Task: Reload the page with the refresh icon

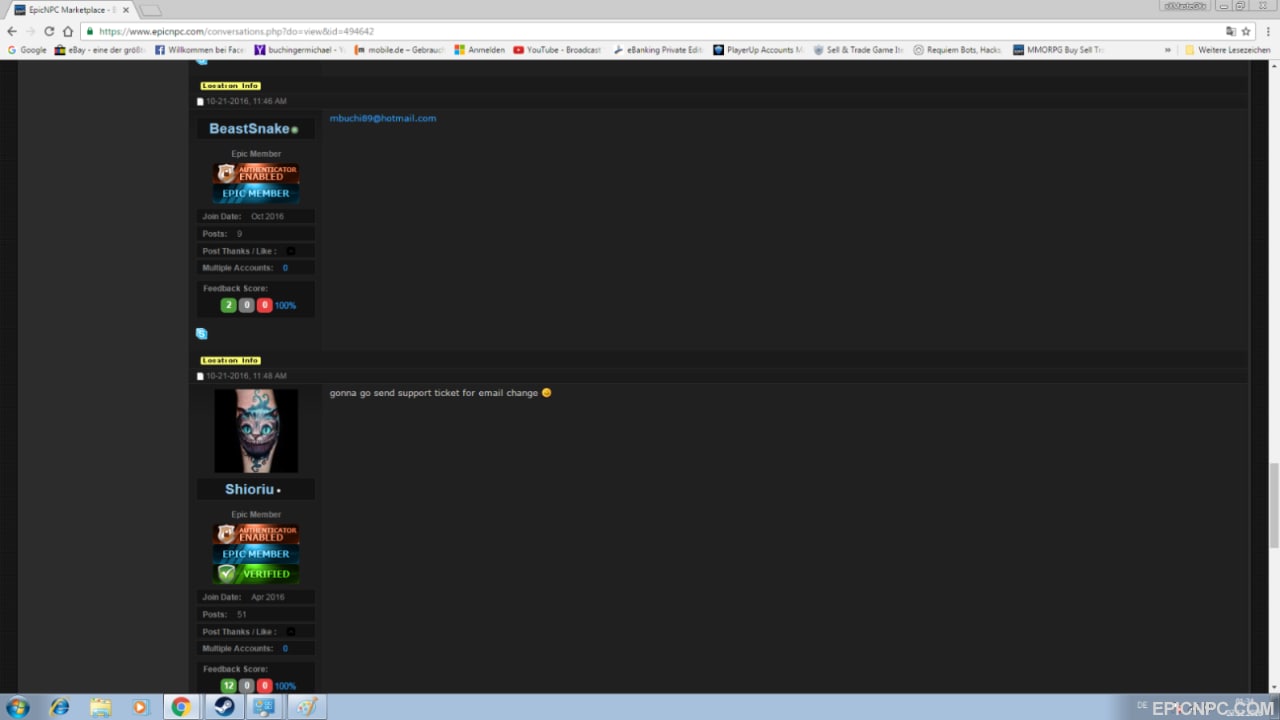Action: (48, 31)
